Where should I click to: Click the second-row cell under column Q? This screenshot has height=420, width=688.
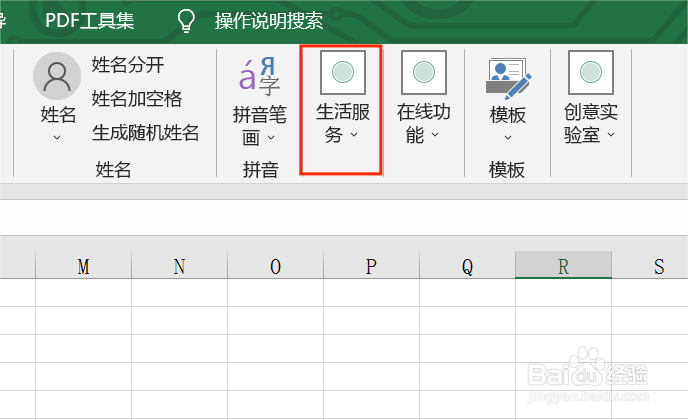tap(467, 321)
